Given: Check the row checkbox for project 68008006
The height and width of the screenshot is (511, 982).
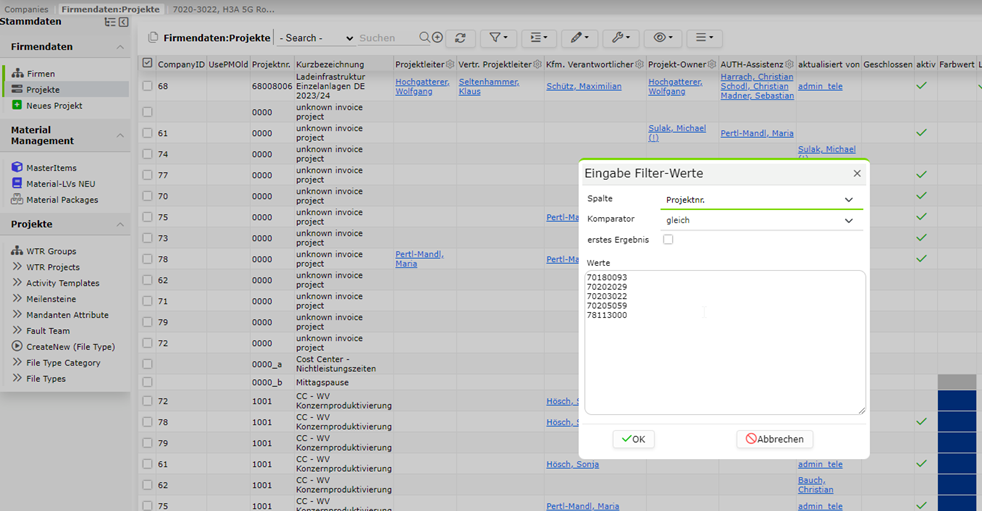Looking at the screenshot, I should pos(147,86).
